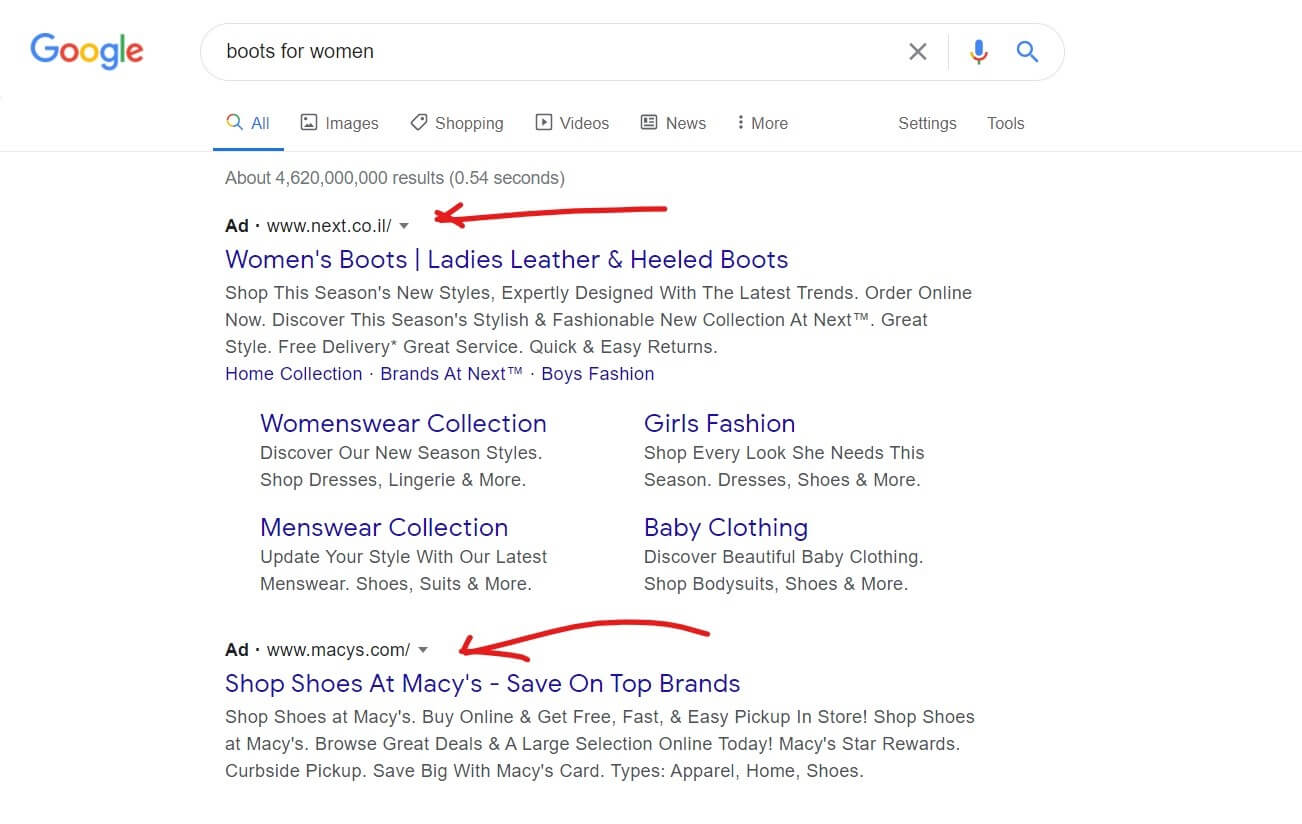Image resolution: width=1302 pixels, height=824 pixels.
Task: Clear the search box with X icon
Action: (917, 52)
